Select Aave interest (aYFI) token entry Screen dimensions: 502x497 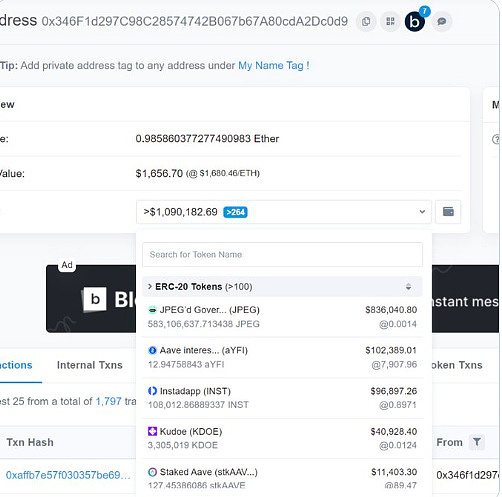[282, 357]
